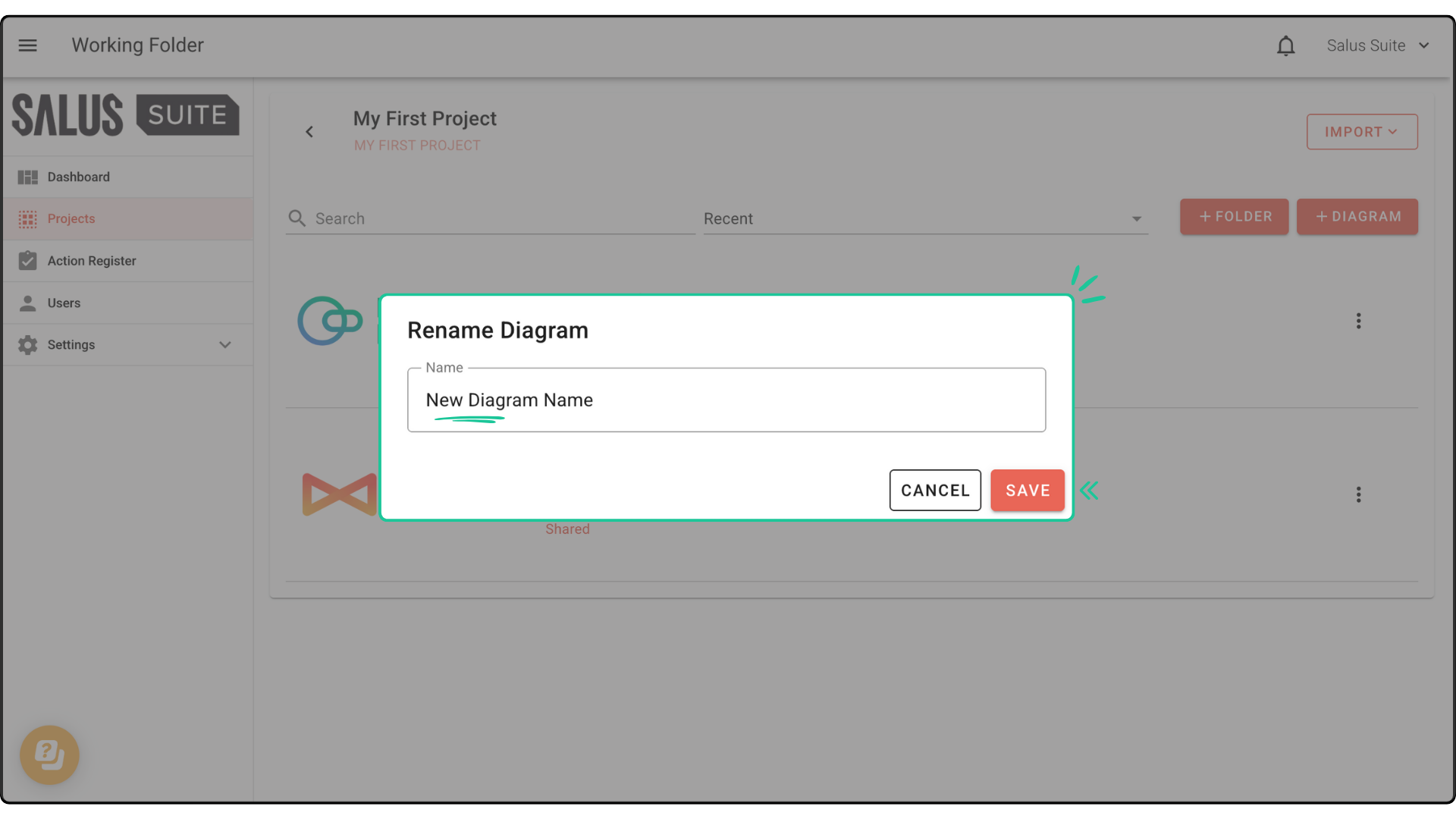Open Action Register in sidebar
Viewport: 1456px width, 819px height.
pyautogui.click(x=92, y=261)
